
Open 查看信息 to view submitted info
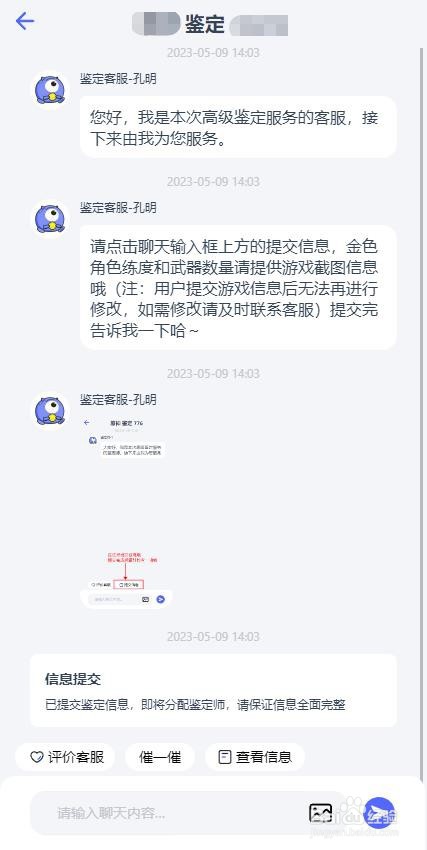[x=255, y=757]
